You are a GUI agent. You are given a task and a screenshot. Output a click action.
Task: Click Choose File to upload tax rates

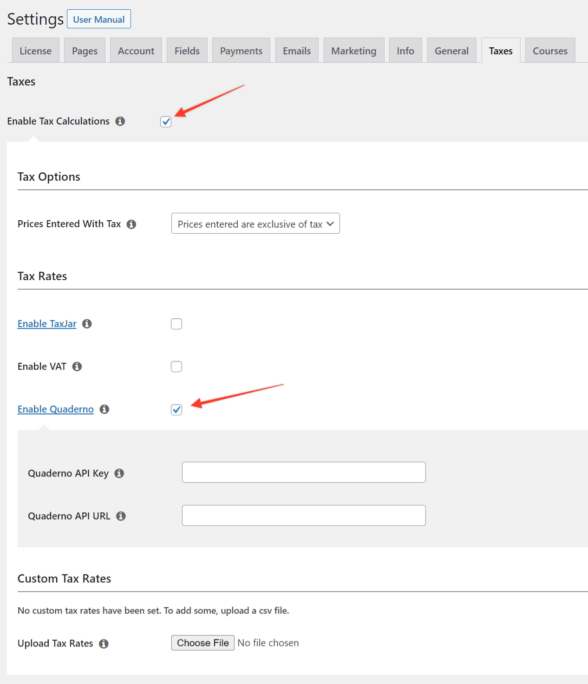(x=203, y=643)
